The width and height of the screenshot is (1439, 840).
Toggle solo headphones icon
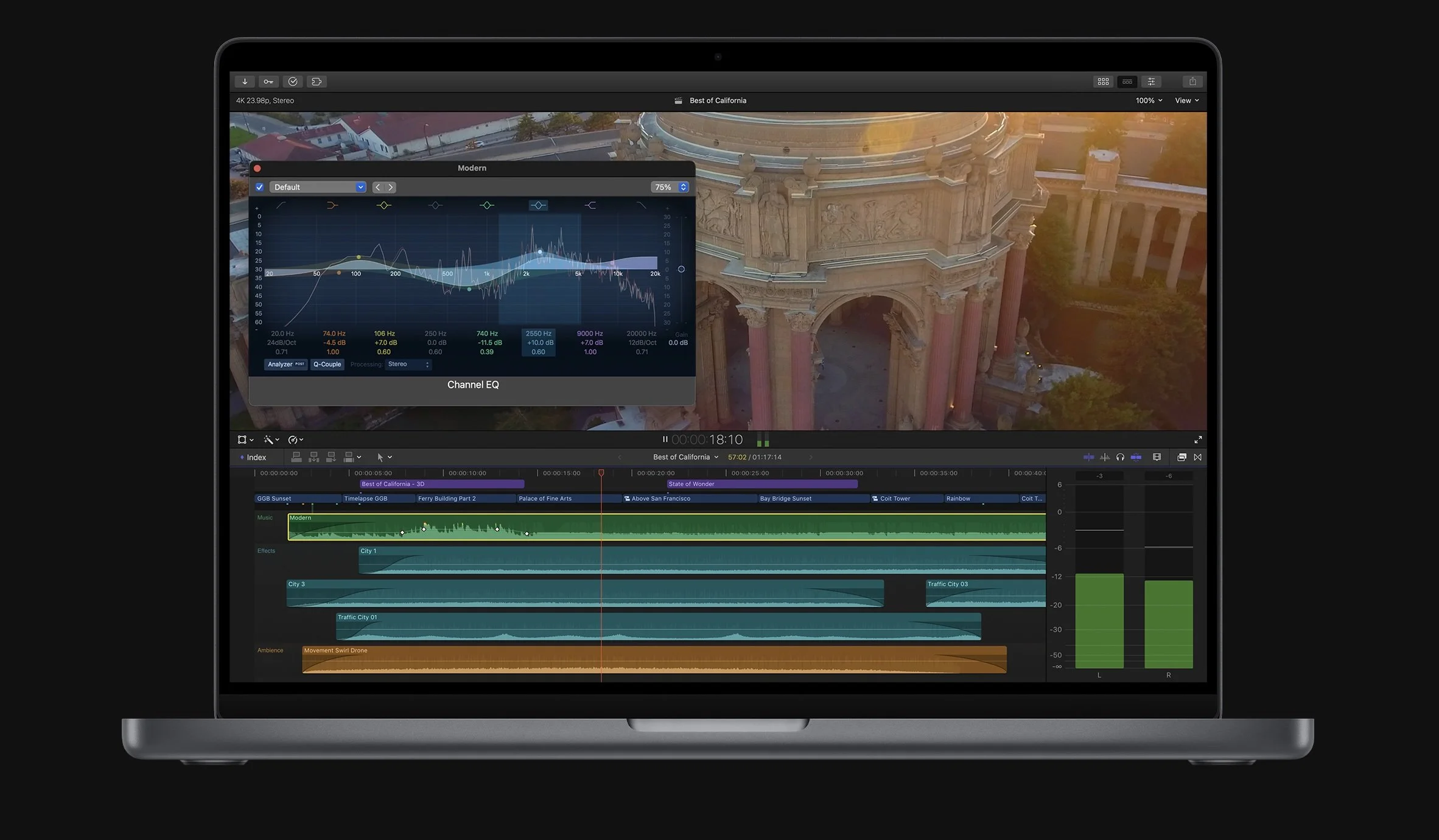[1120, 457]
